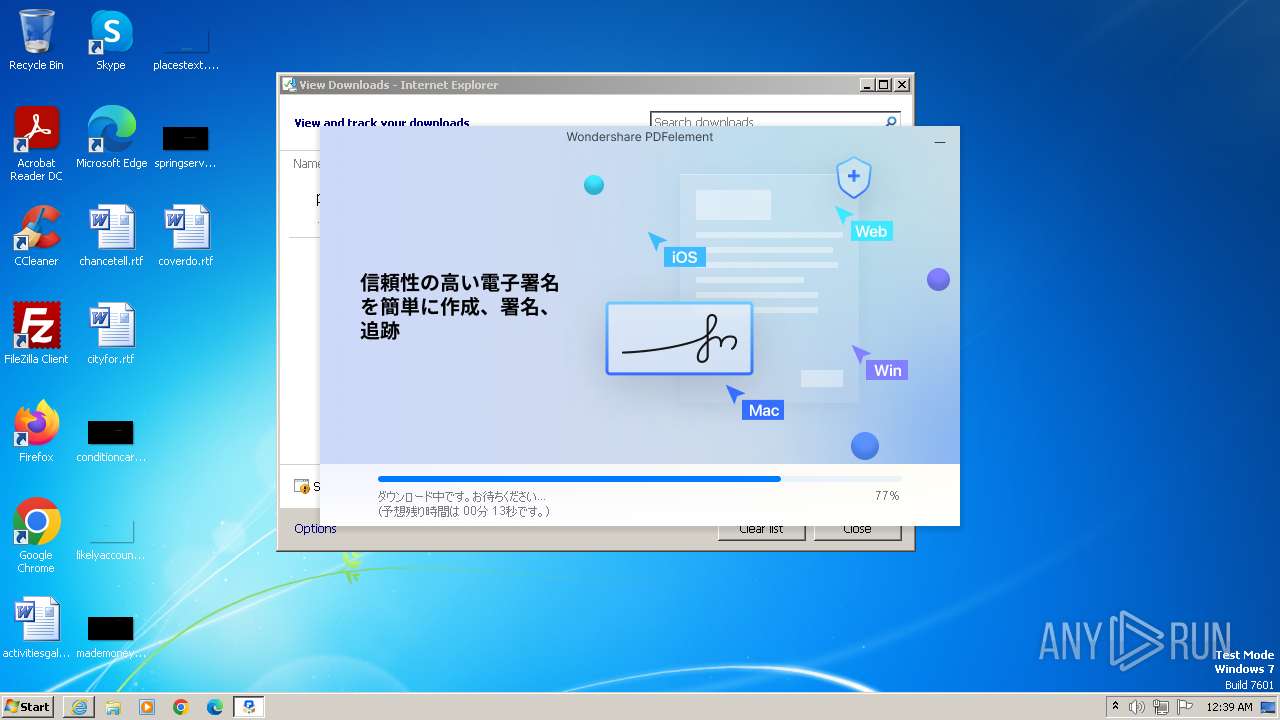Click the search magnifier in View Downloads
Viewport: 1280px width, 720px height.
891,122
